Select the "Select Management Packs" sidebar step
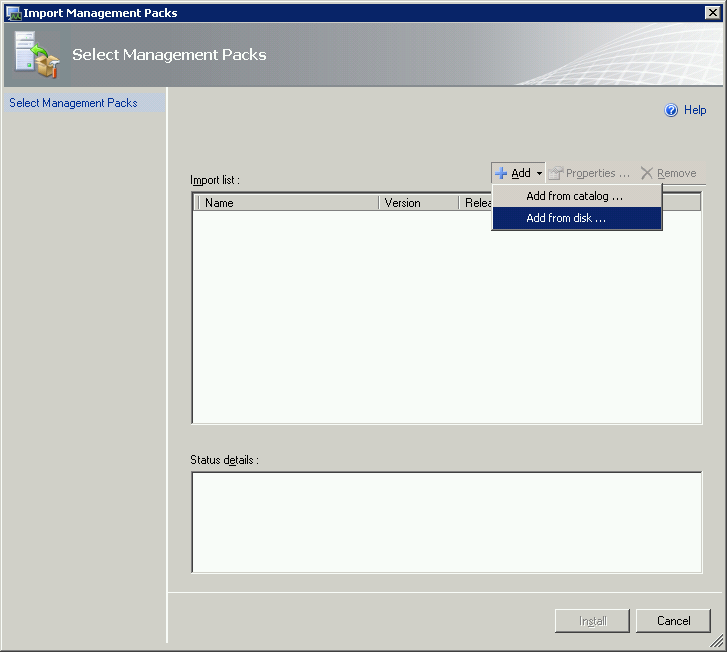 pos(74,103)
